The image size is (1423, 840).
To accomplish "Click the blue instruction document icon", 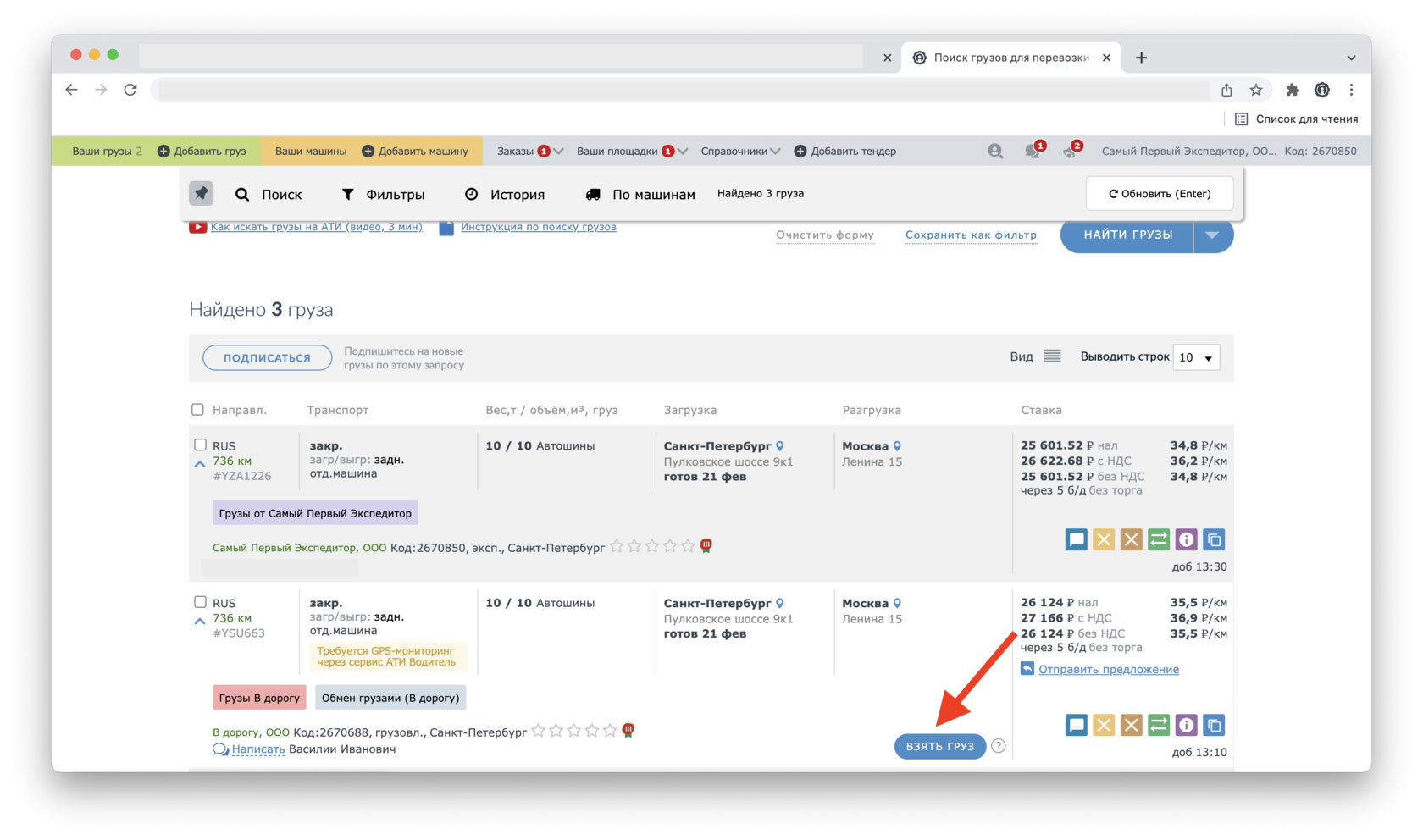I will (446, 227).
